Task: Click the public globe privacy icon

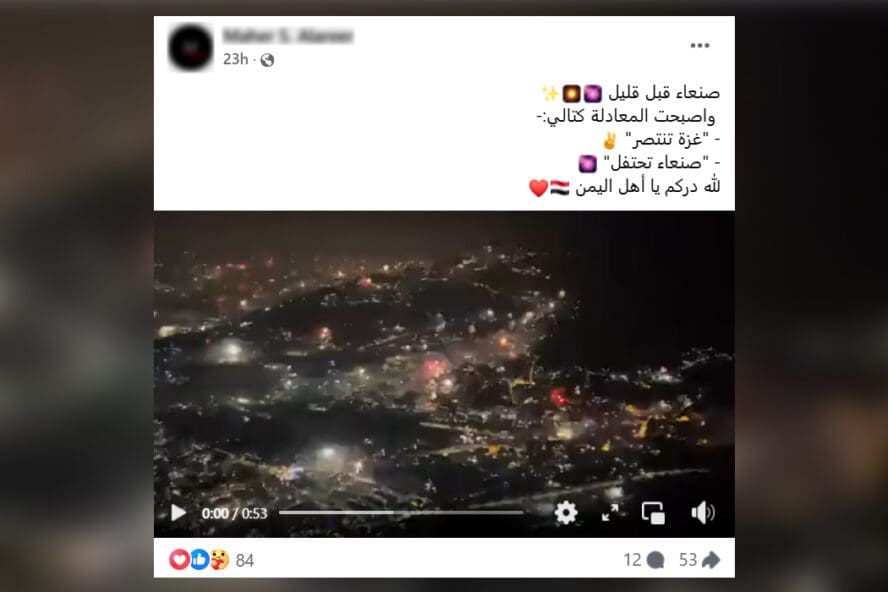Action: click(x=267, y=60)
